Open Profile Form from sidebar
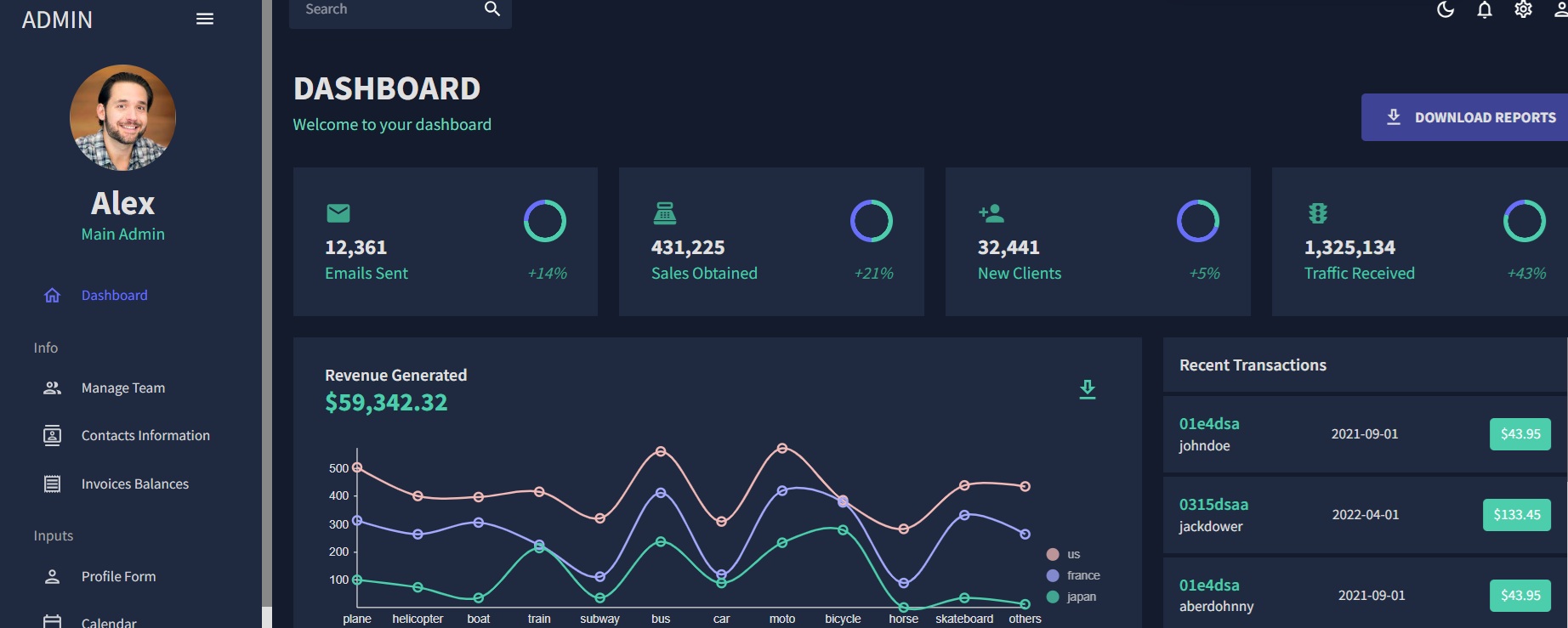 (x=118, y=576)
